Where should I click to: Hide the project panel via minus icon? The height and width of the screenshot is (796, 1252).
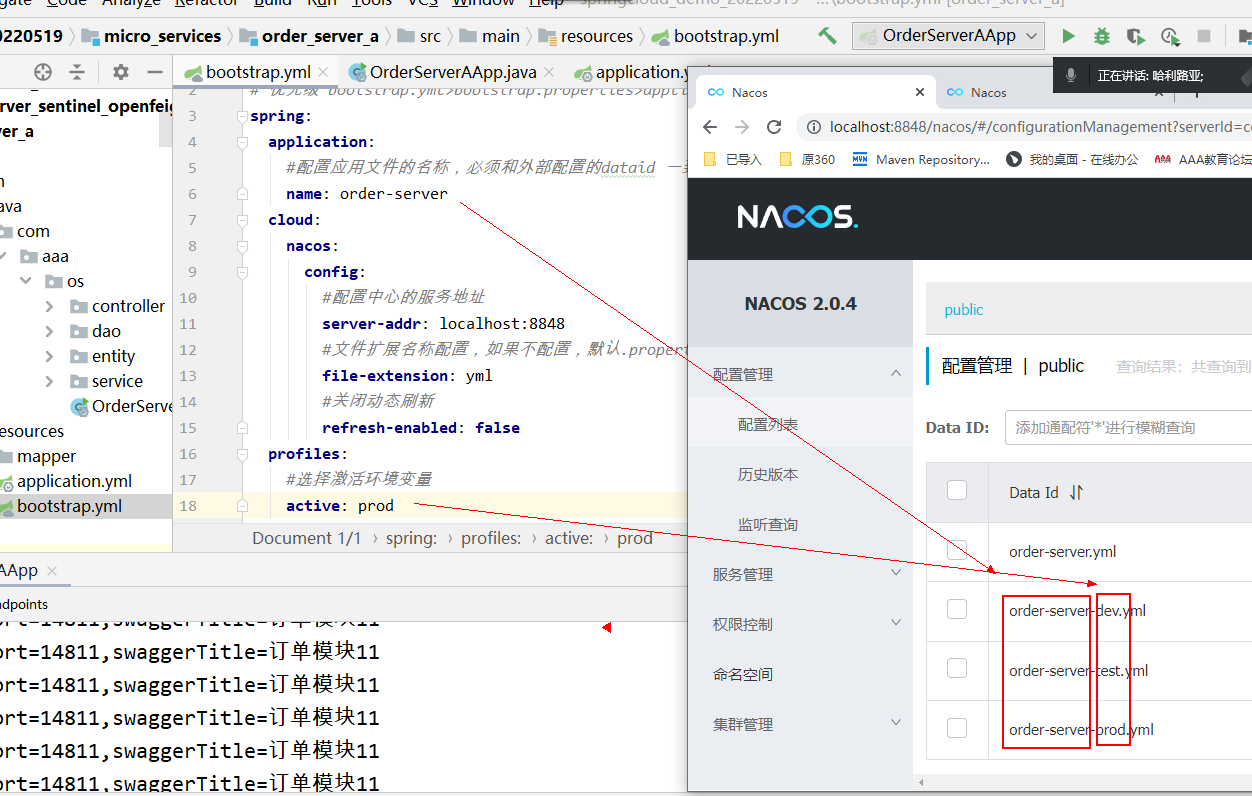pyautogui.click(x=154, y=72)
